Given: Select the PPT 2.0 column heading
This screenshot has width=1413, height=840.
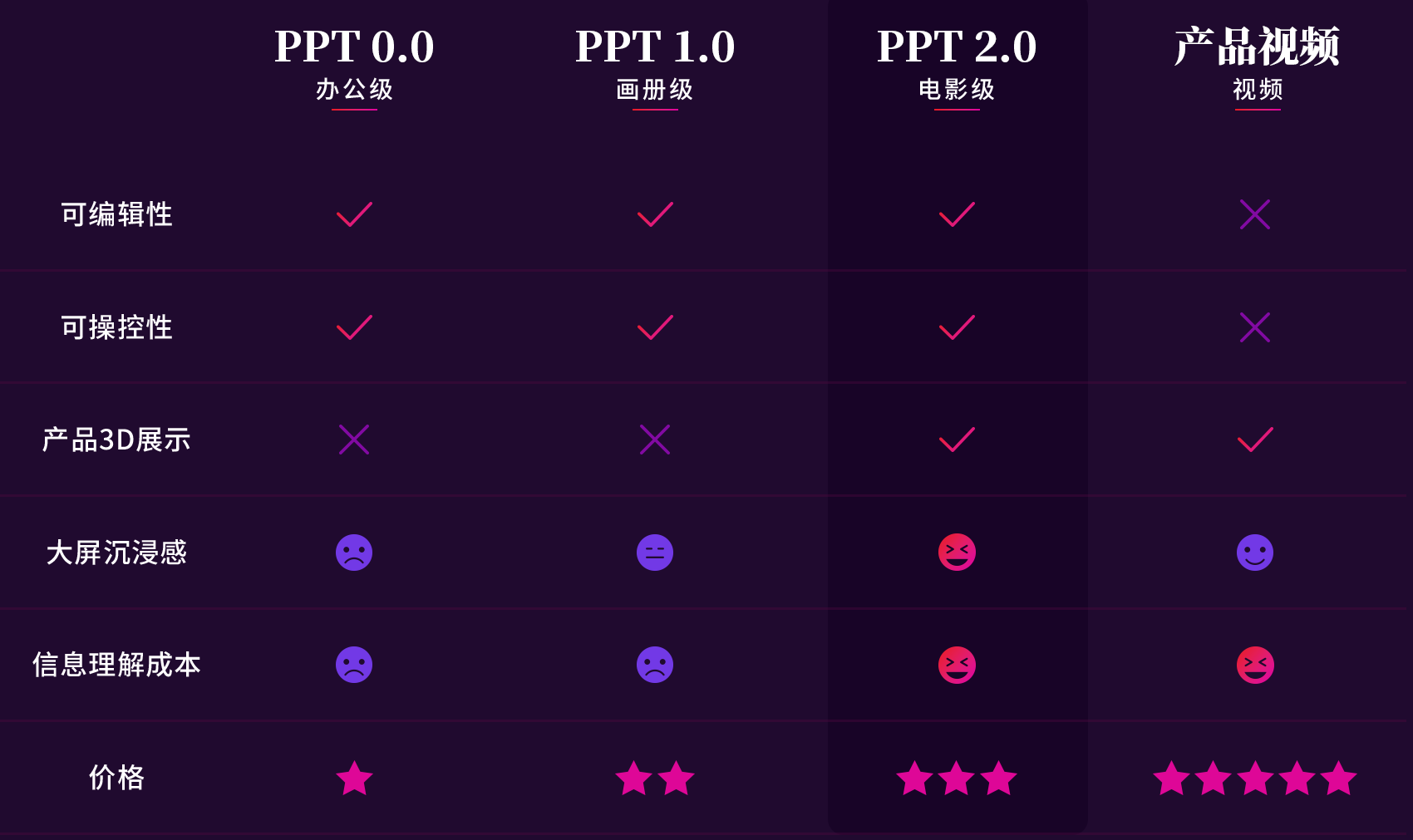Looking at the screenshot, I should tap(957, 46).
